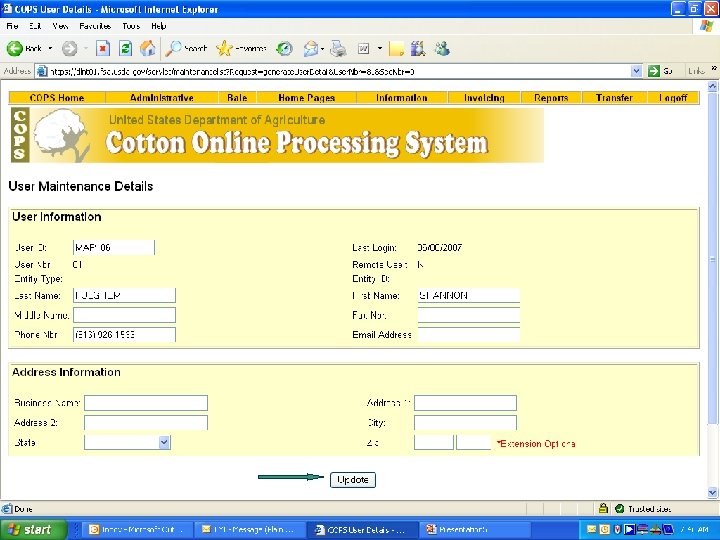Open the Messenger people icon
720x540 pixels.
(x=442, y=48)
